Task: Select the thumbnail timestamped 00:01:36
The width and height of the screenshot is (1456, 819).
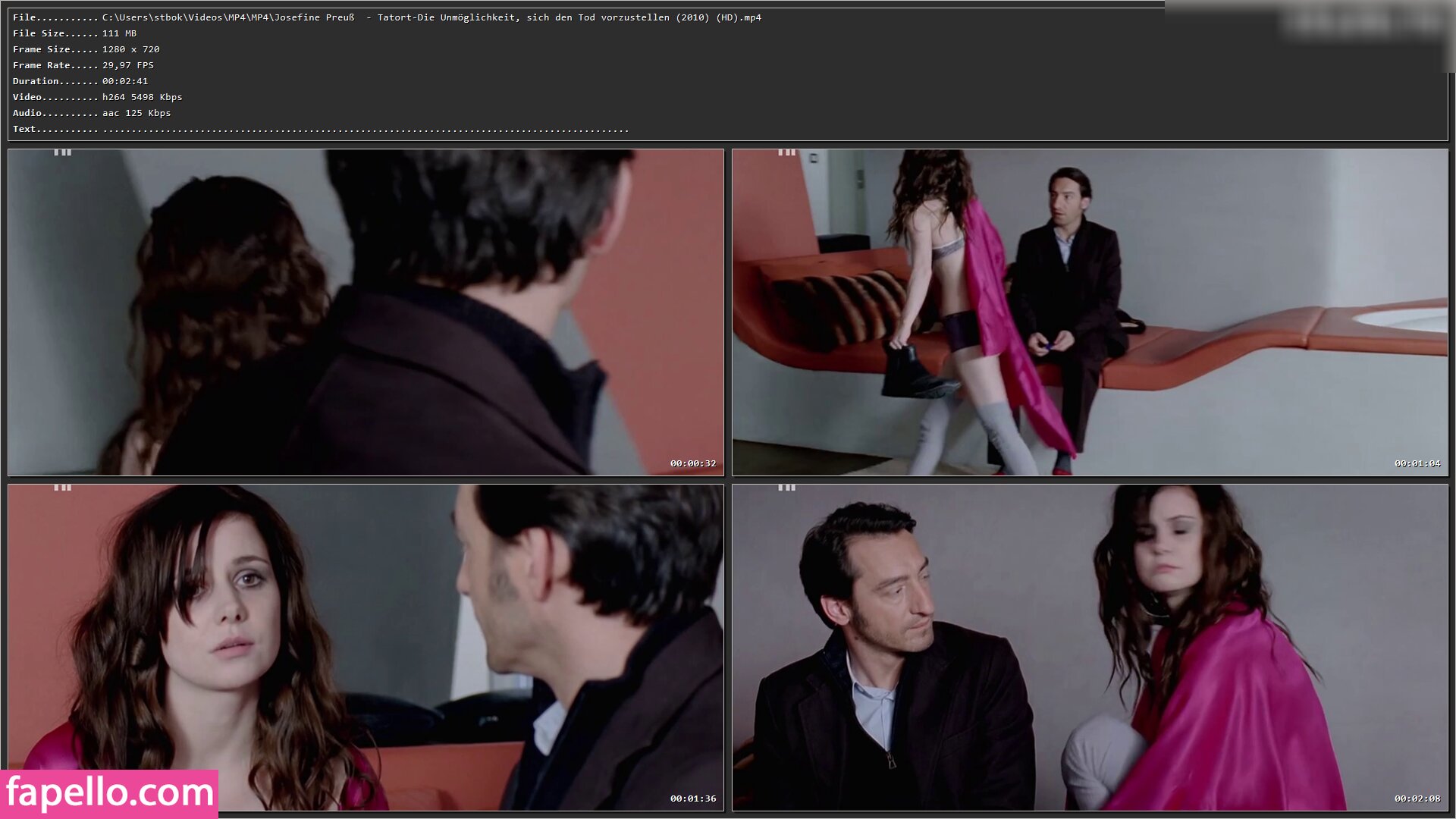Action: (366, 648)
